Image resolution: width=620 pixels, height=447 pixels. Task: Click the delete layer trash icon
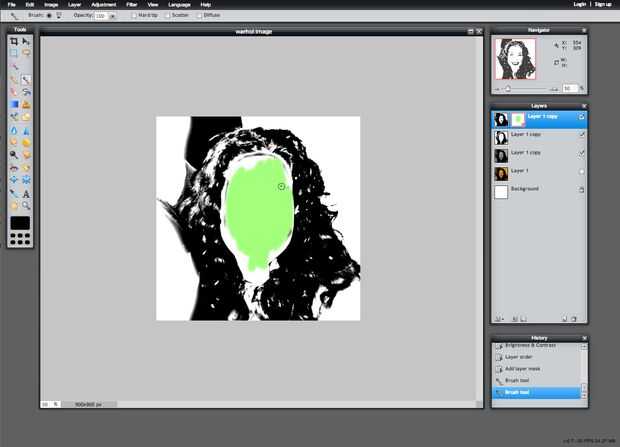tap(574, 318)
